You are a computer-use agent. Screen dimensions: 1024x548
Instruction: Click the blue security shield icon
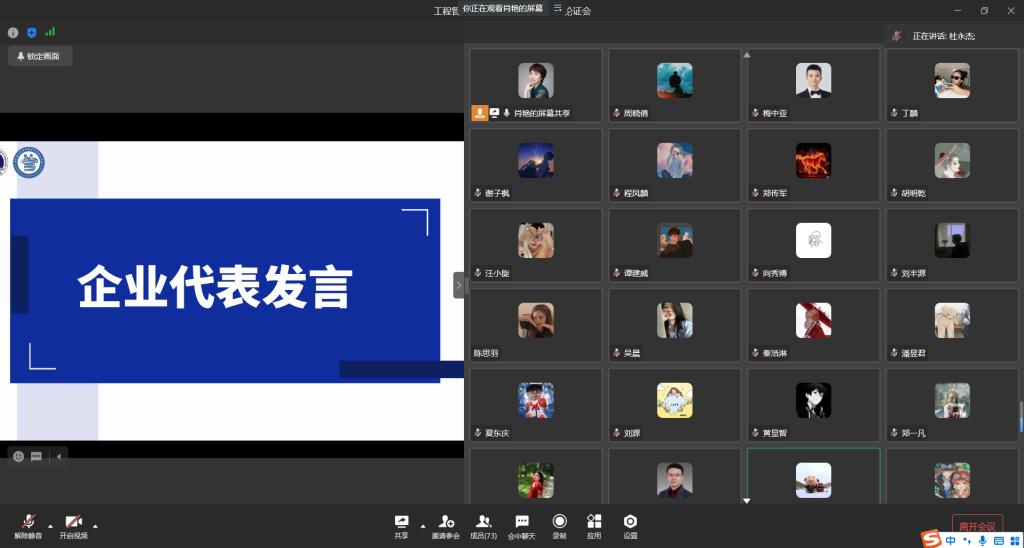pos(31,32)
